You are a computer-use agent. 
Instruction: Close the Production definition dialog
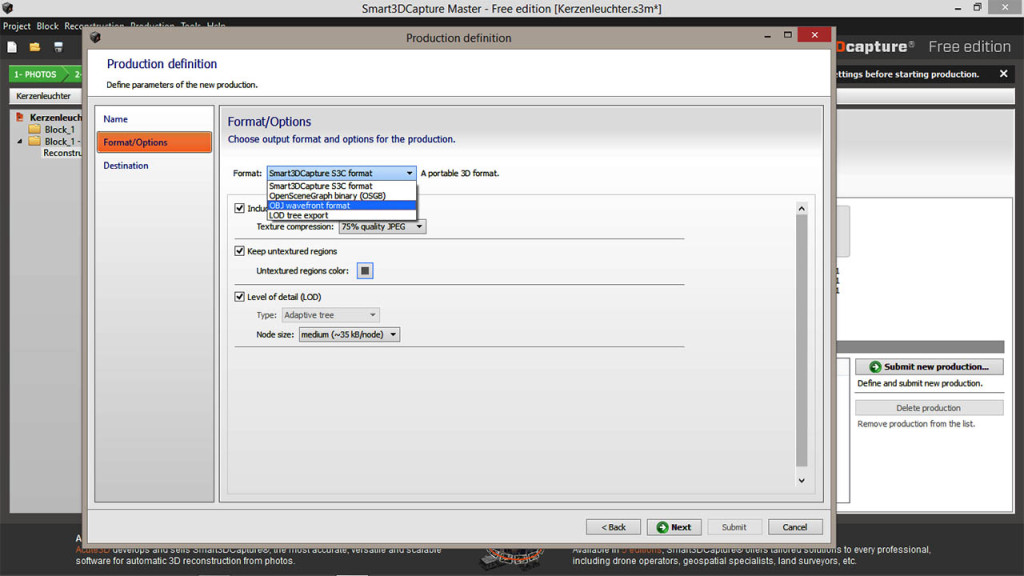point(814,35)
